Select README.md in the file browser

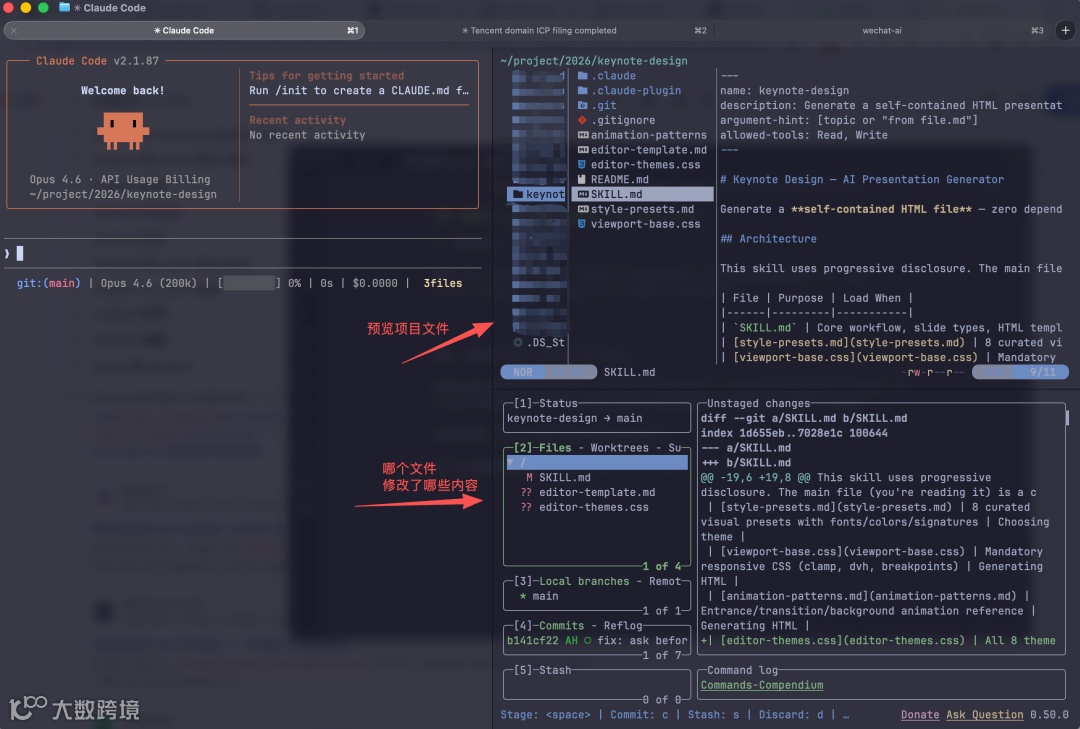click(x=620, y=179)
